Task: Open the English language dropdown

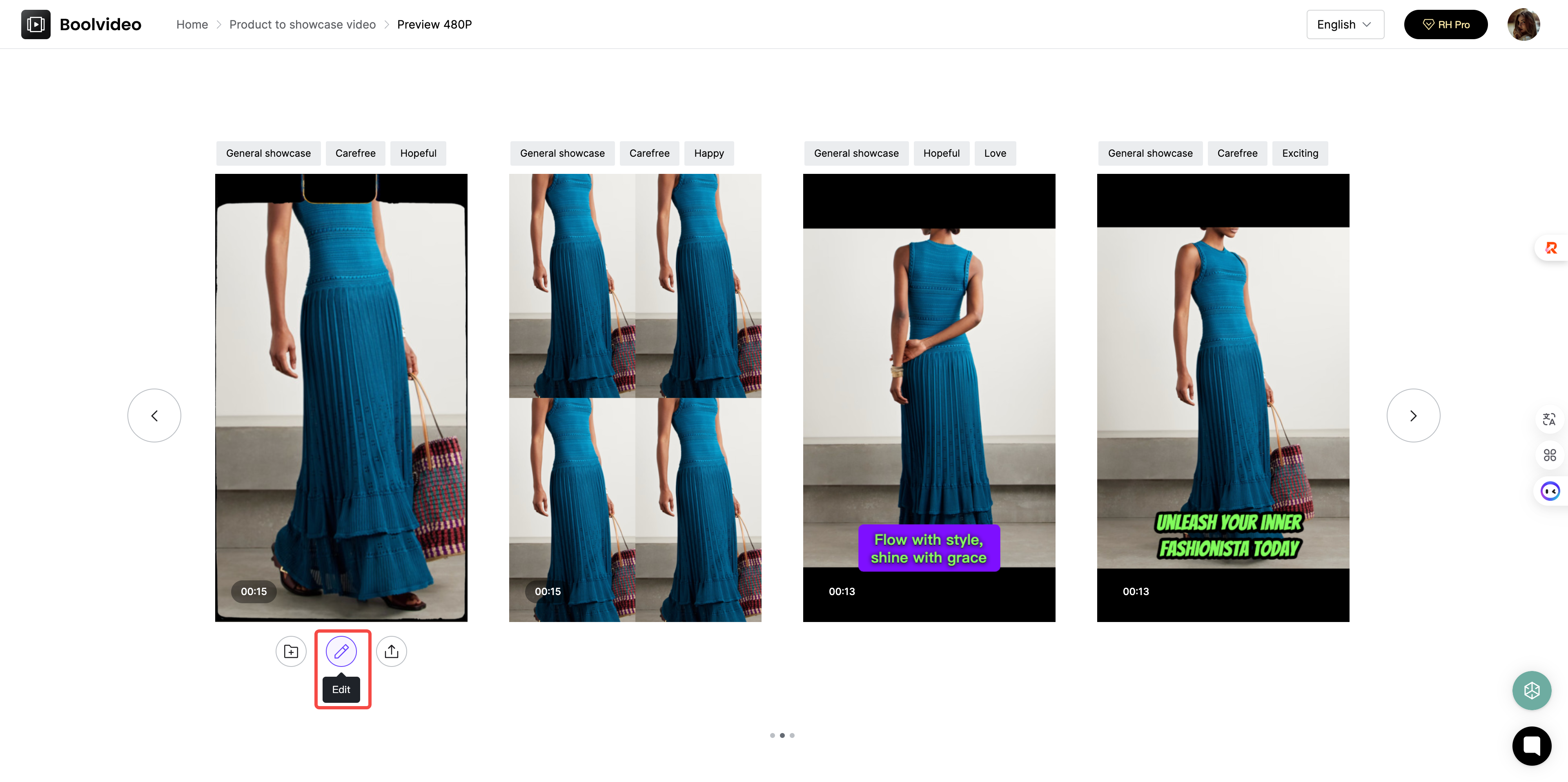Action: click(1345, 24)
